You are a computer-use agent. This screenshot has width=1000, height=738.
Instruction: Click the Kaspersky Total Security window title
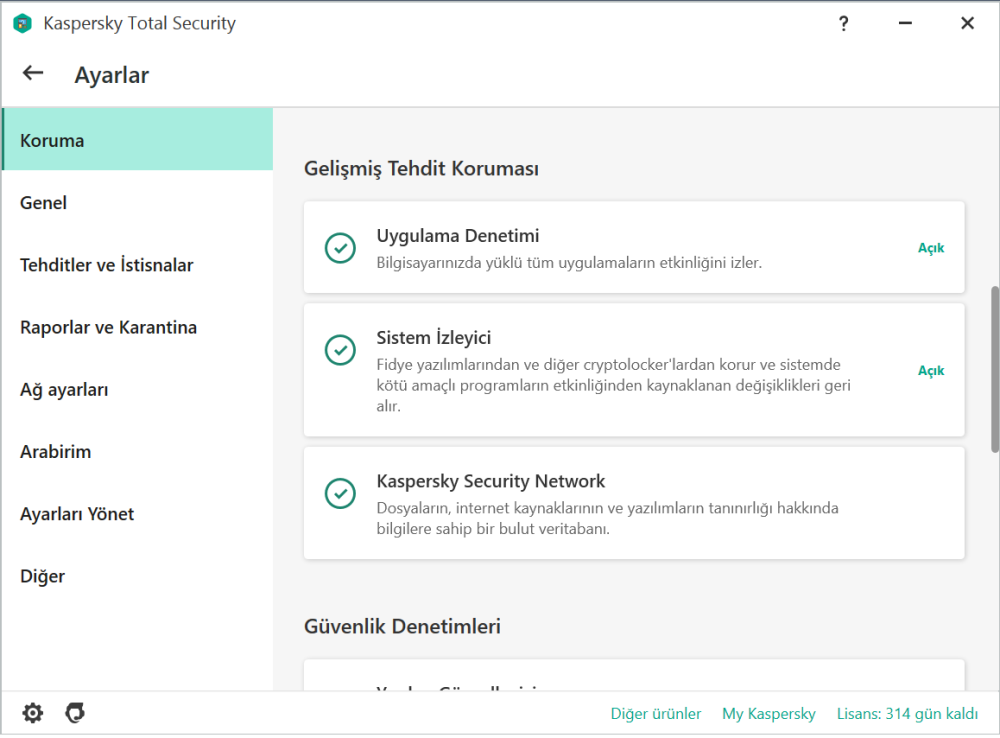pyautogui.click(x=140, y=24)
